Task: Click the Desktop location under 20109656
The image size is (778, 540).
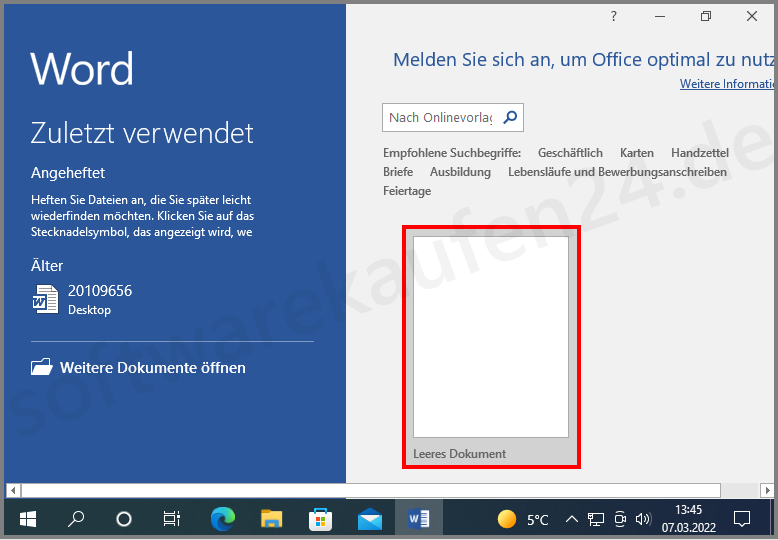Action: pyautogui.click(x=89, y=310)
